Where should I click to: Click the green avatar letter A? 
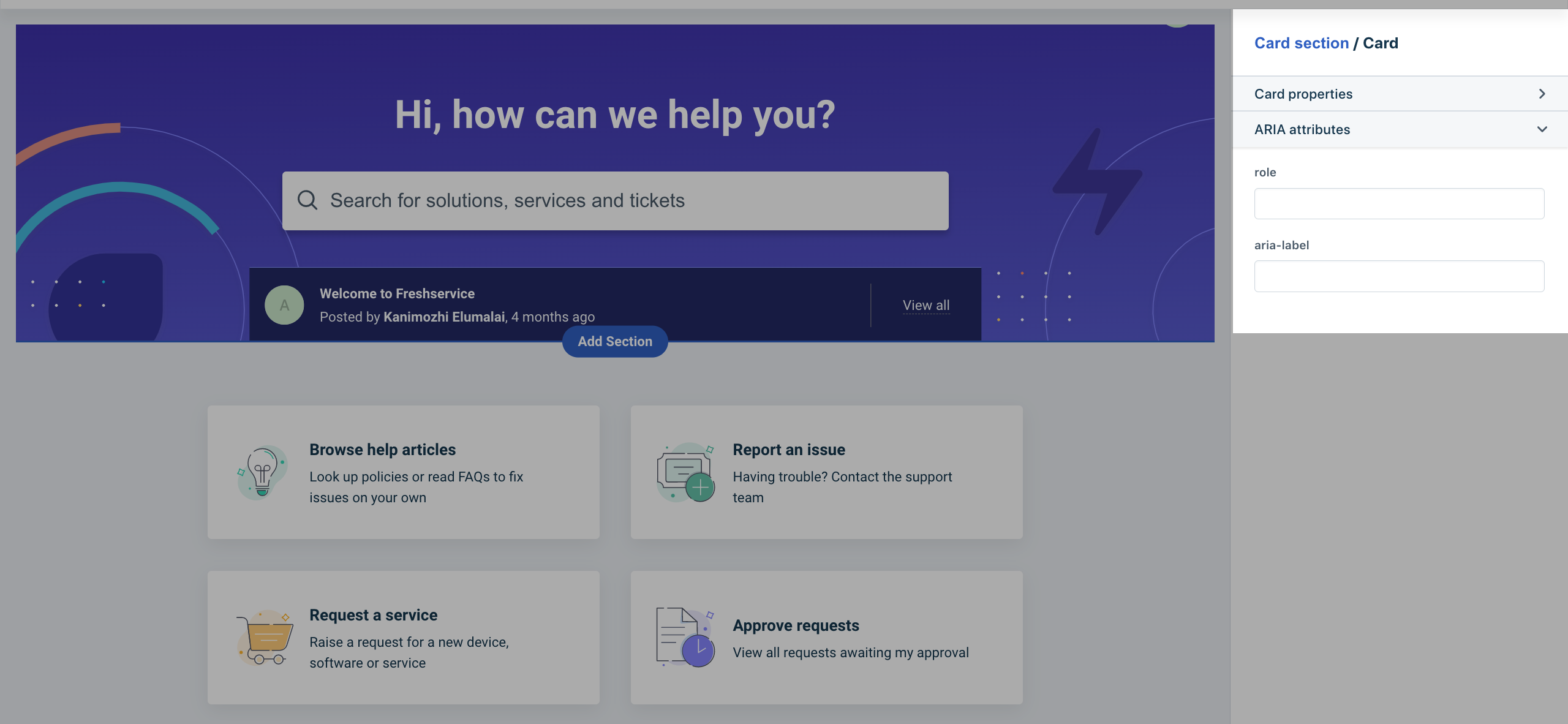click(x=284, y=305)
